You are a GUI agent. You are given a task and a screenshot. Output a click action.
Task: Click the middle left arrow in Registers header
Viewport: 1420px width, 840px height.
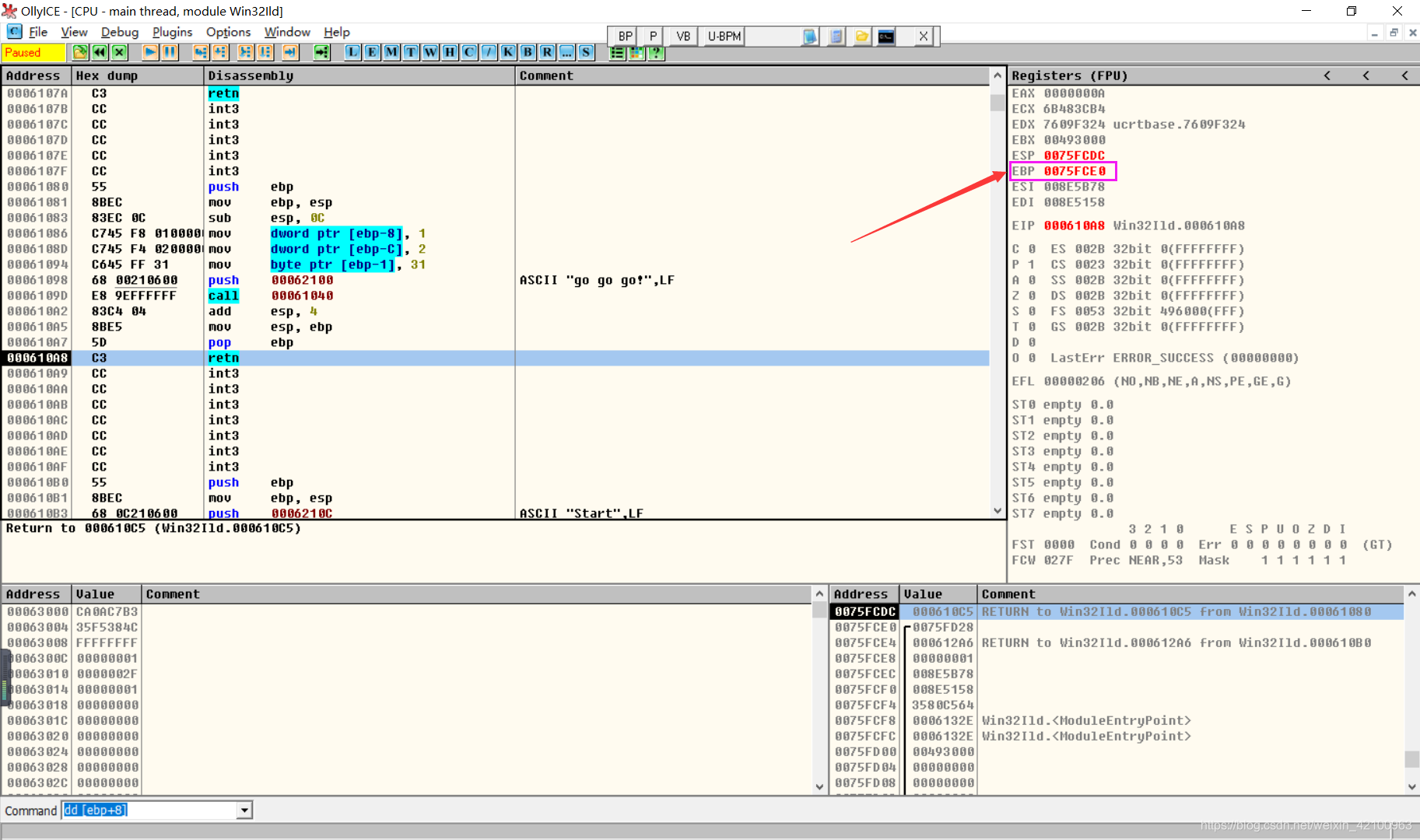click(1366, 75)
